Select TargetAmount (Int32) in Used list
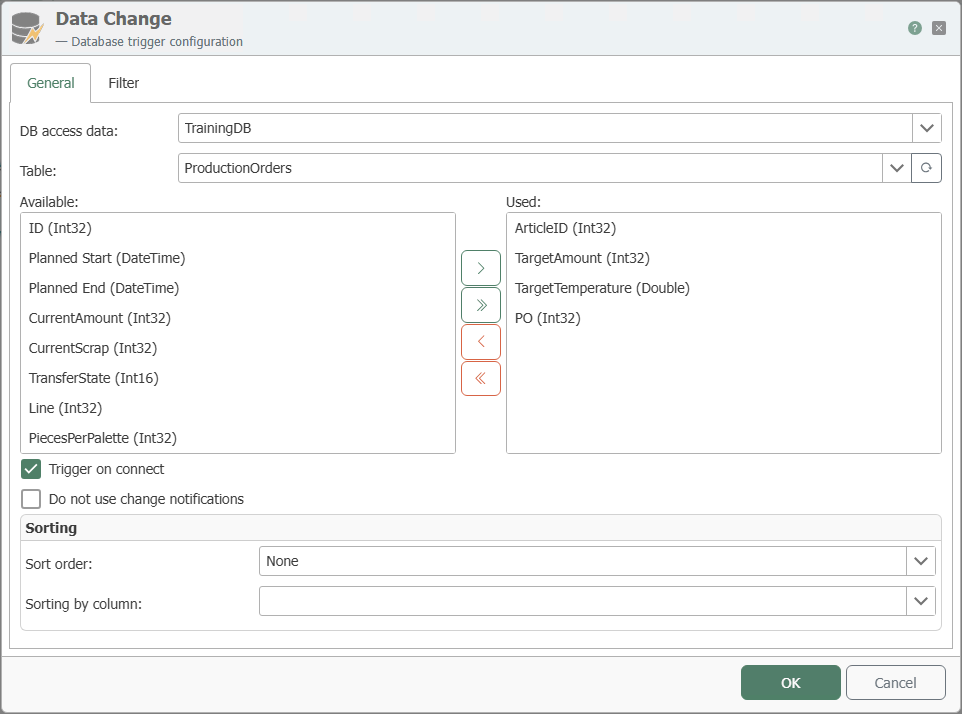The image size is (962, 714). click(x=723, y=258)
